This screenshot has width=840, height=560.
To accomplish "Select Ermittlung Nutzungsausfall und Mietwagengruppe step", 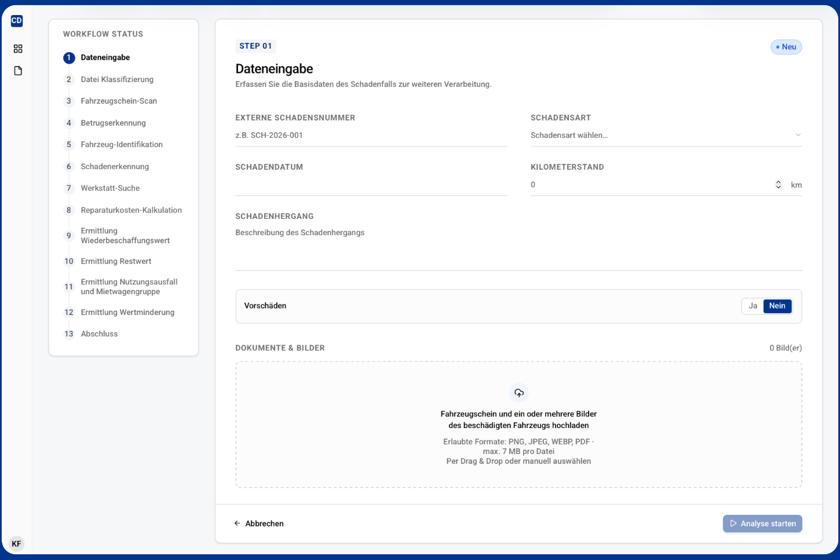I will [121, 287].
